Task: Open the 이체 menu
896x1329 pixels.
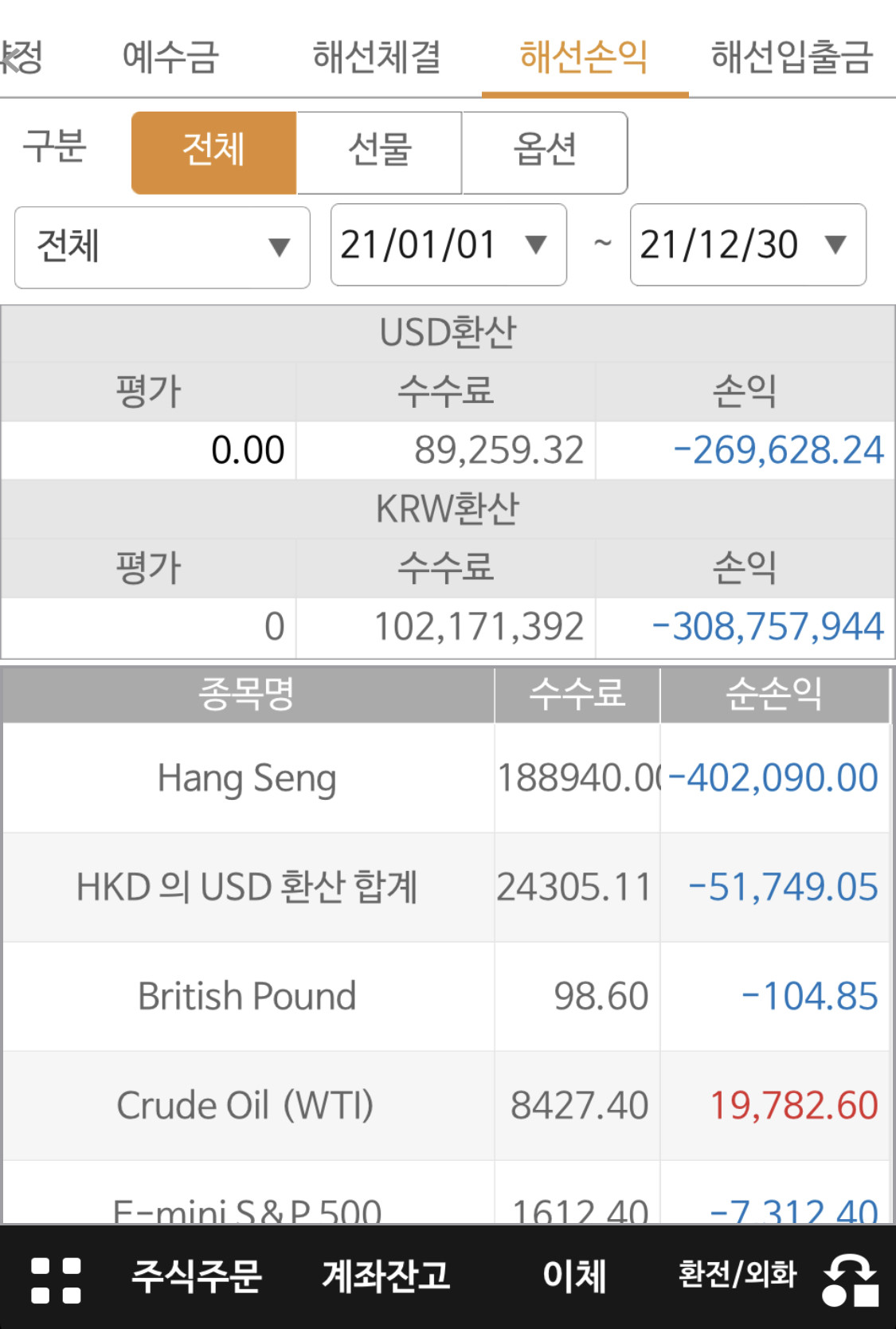Action: (574, 1276)
